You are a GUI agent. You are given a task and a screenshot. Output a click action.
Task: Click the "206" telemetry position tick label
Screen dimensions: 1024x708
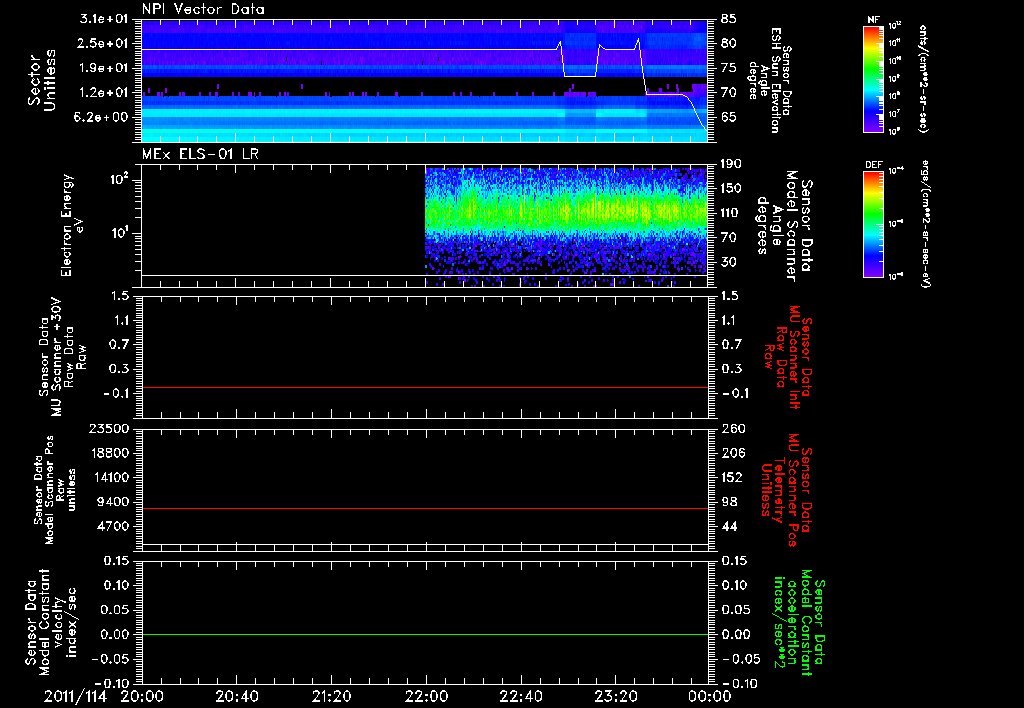pos(731,453)
